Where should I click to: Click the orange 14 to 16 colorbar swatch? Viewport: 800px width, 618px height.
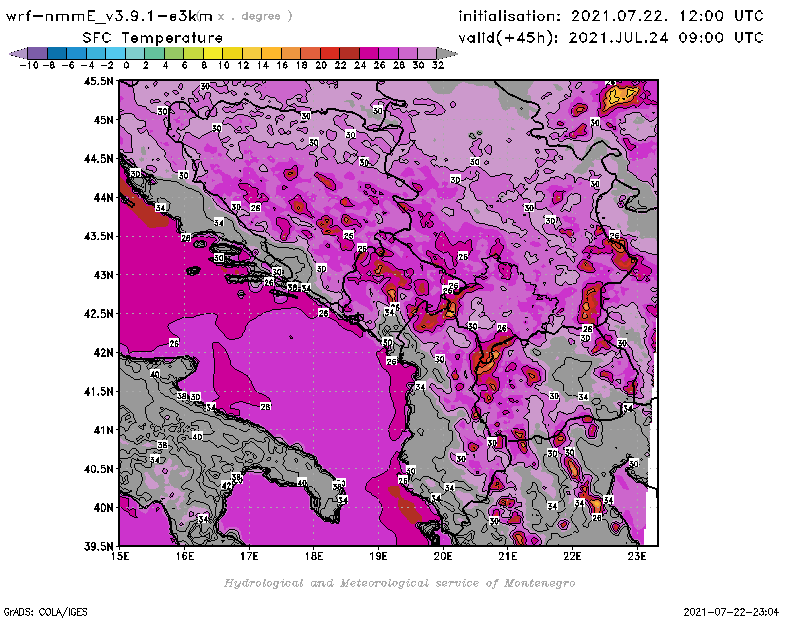pos(271,53)
